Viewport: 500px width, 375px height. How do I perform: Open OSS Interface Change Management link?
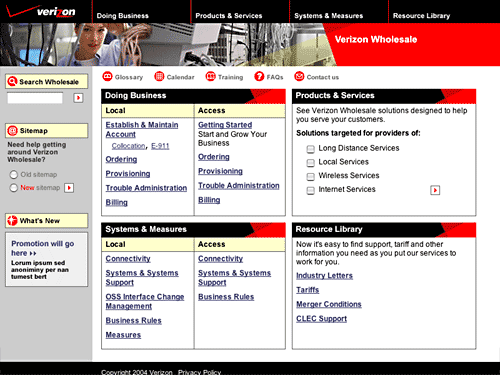[x=145, y=301]
